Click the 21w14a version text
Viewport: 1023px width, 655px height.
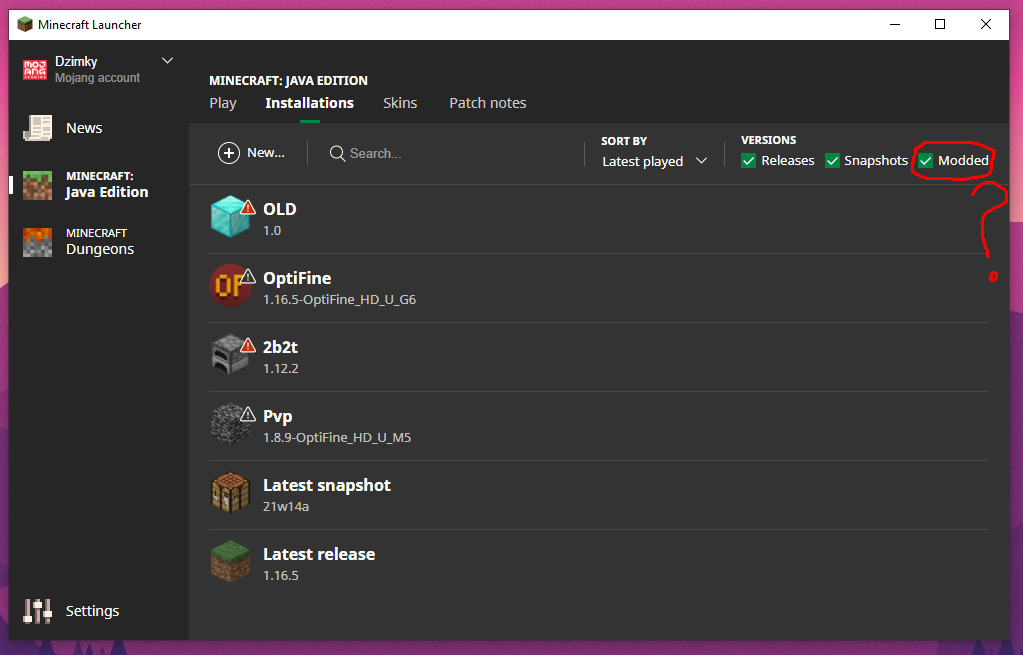click(286, 506)
